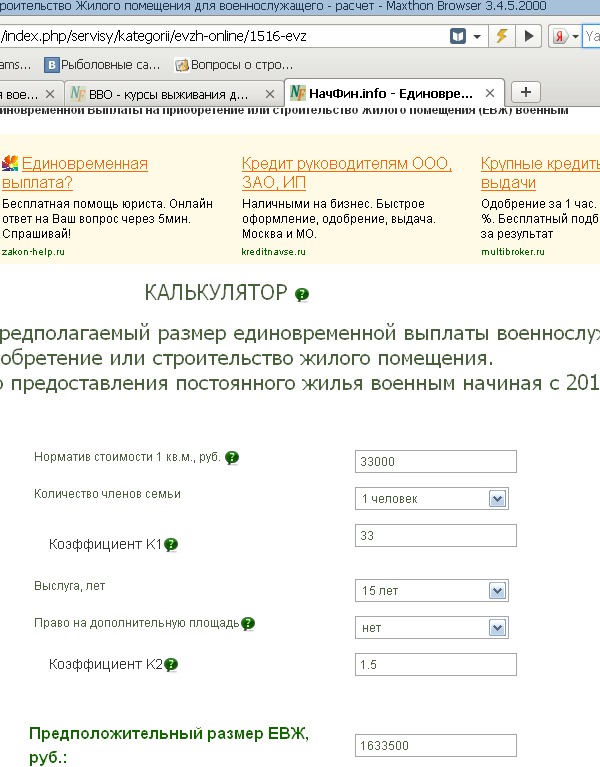The image size is (600, 767).
Task: Click help icon beside Норматив стоимости 1 кв.м.
Action: pyautogui.click(x=232, y=458)
